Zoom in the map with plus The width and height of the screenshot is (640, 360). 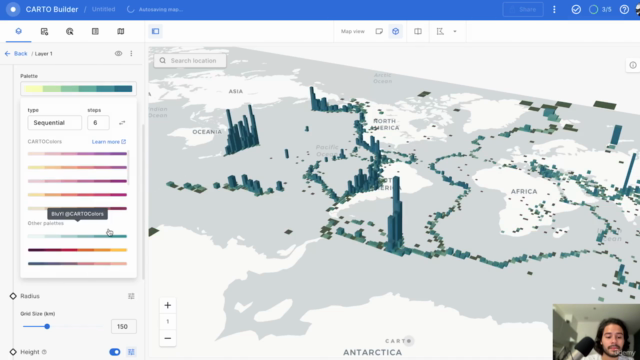click(x=167, y=305)
